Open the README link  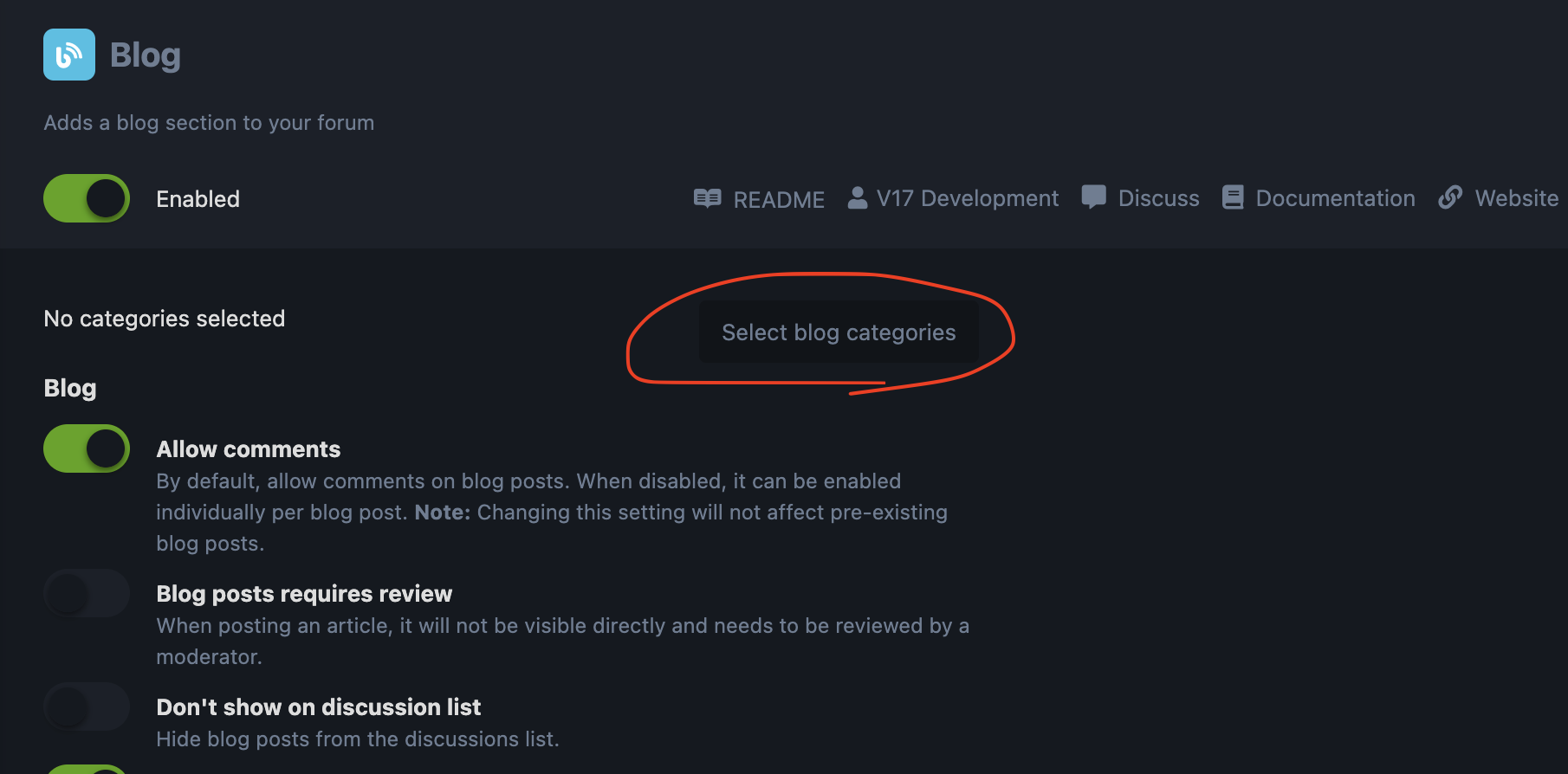click(x=778, y=199)
